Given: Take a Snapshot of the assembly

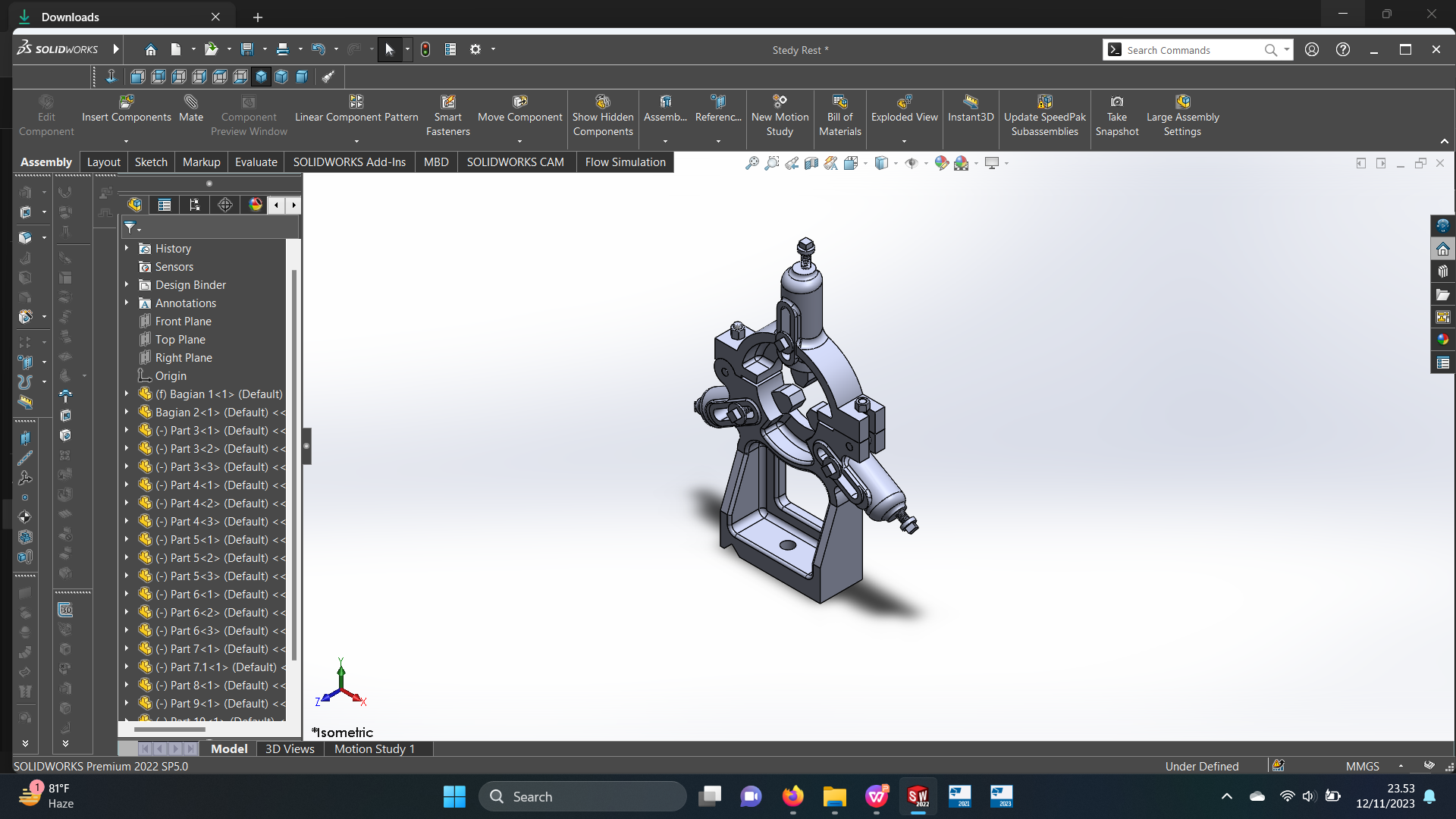Looking at the screenshot, I should pyautogui.click(x=1116, y=115).
